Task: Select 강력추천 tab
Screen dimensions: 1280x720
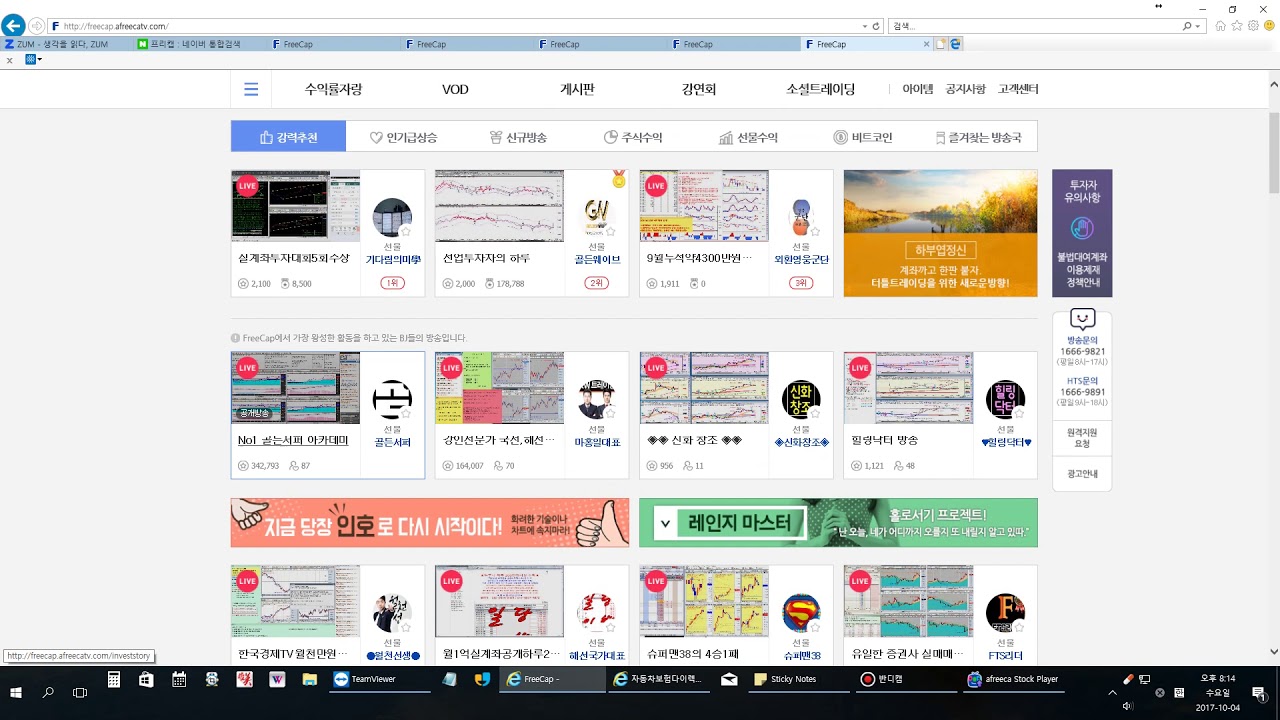Action: point(288,137)
